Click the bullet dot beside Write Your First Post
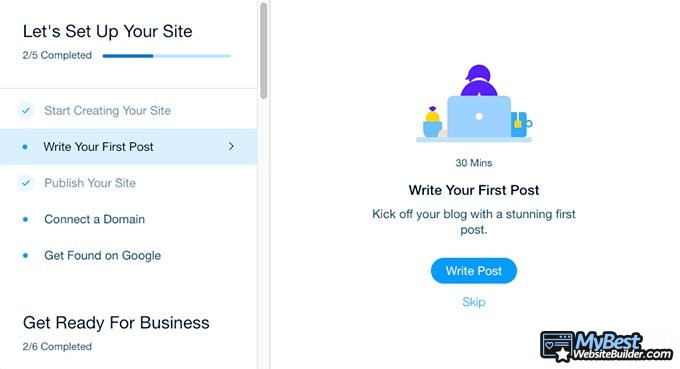Image resolution: width=680 pixels, height=369 pixels. pyautogui.click(x=25, y=147)
